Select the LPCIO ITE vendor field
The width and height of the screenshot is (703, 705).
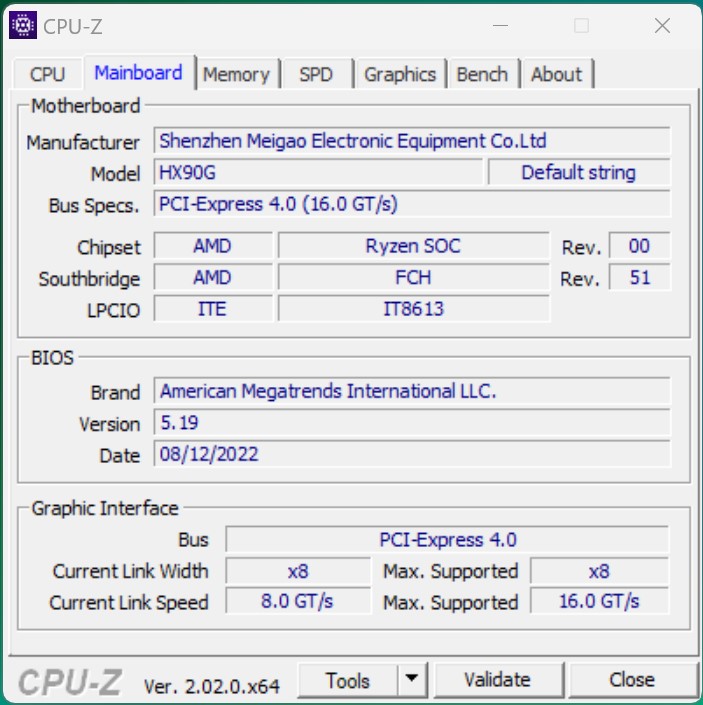point(213,309)
